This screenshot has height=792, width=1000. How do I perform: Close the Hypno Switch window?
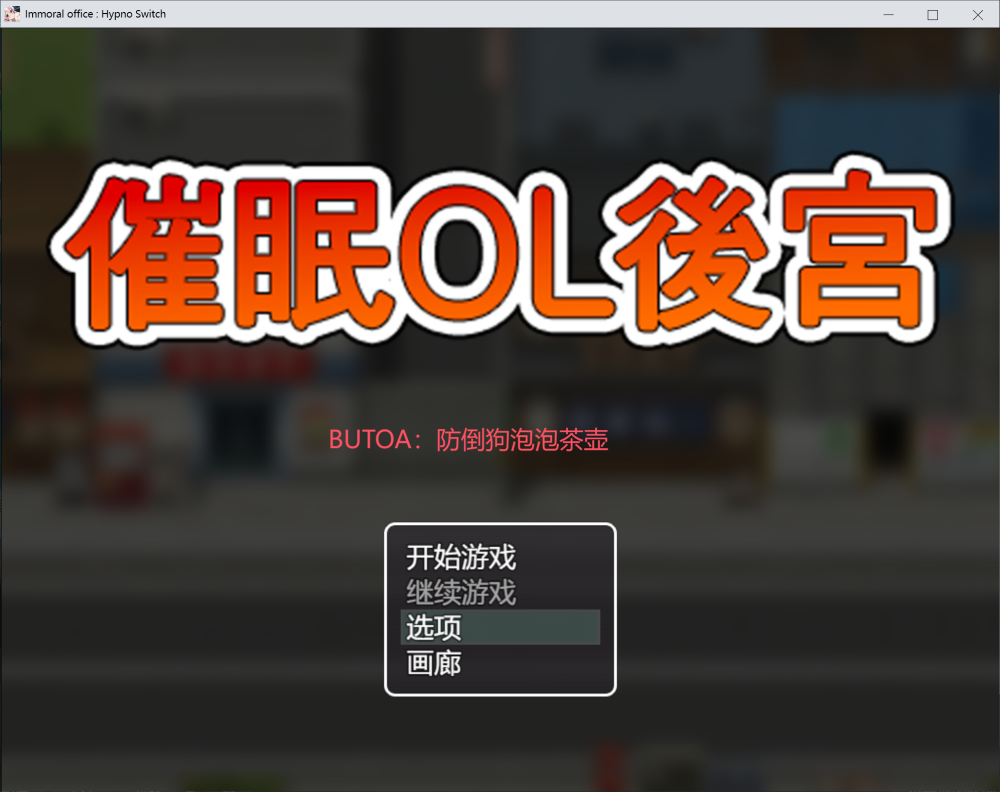(978, 14)
